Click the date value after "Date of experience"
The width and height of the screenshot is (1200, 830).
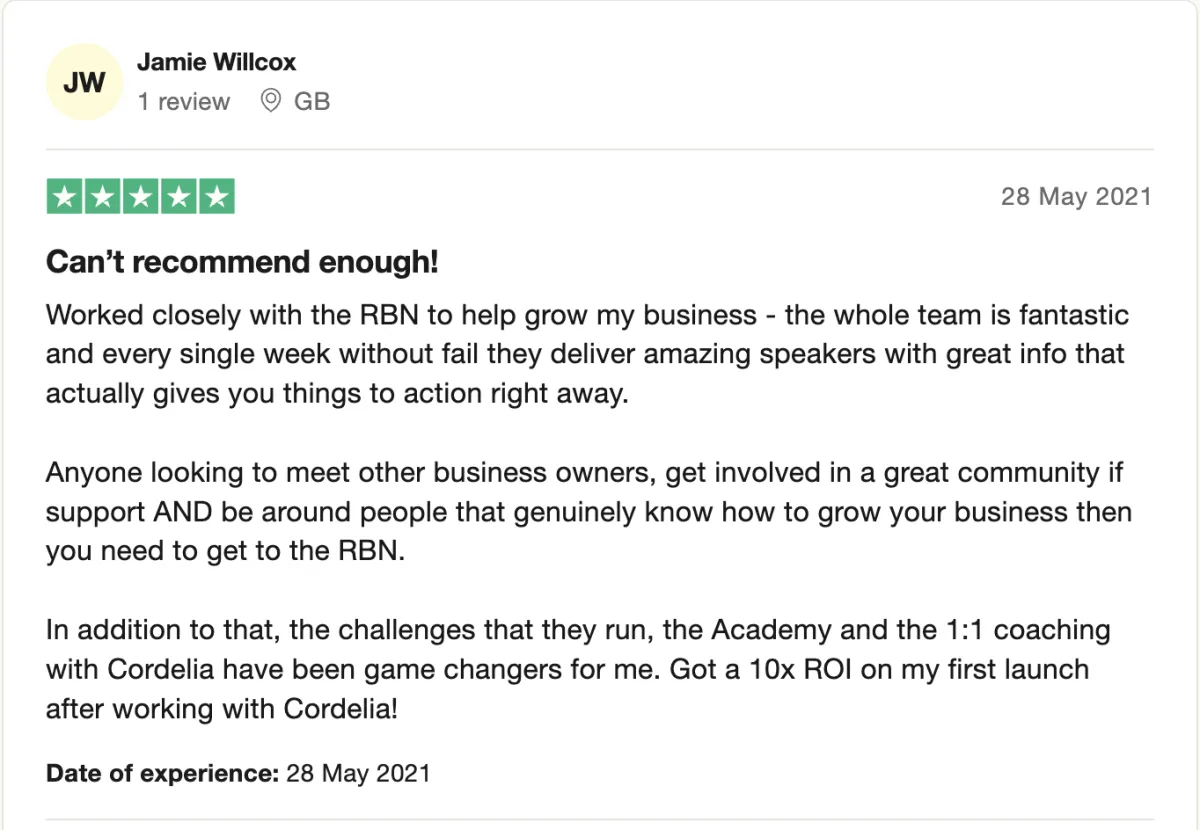click(358, 773)
